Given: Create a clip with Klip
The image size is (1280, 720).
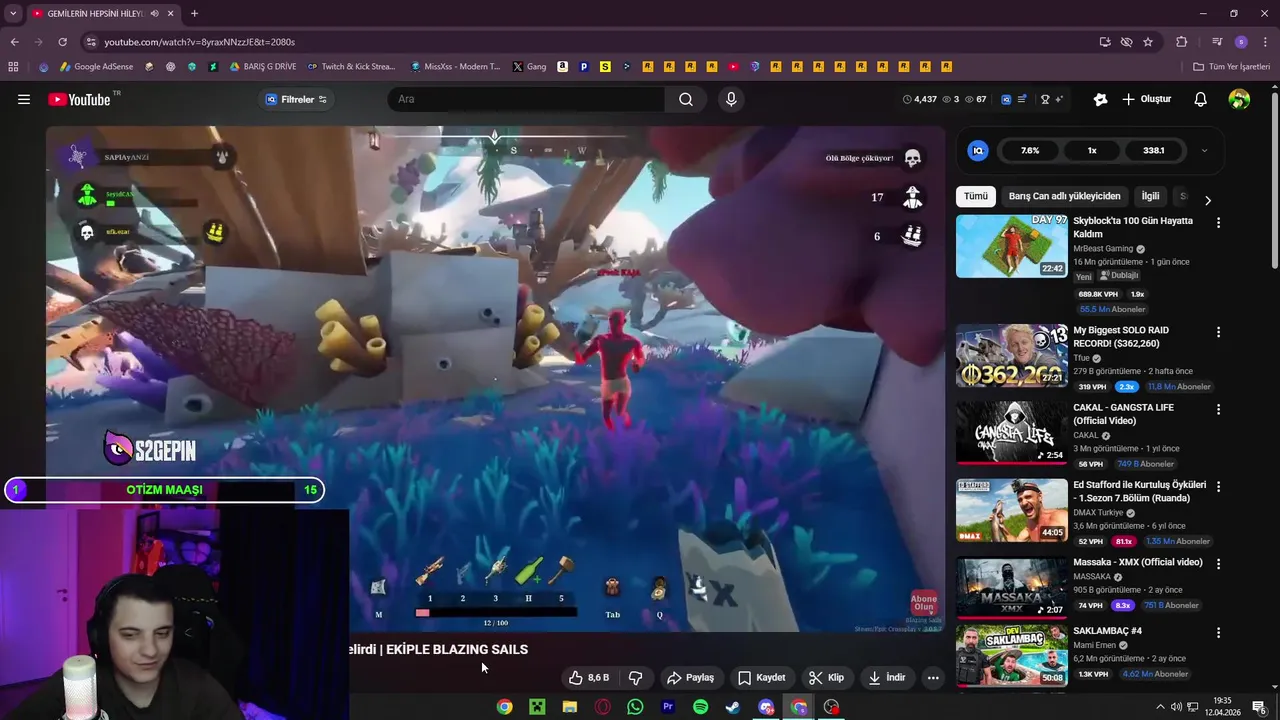Looking at the screenshot, I should pyautogui.click(x=826, y=677).
